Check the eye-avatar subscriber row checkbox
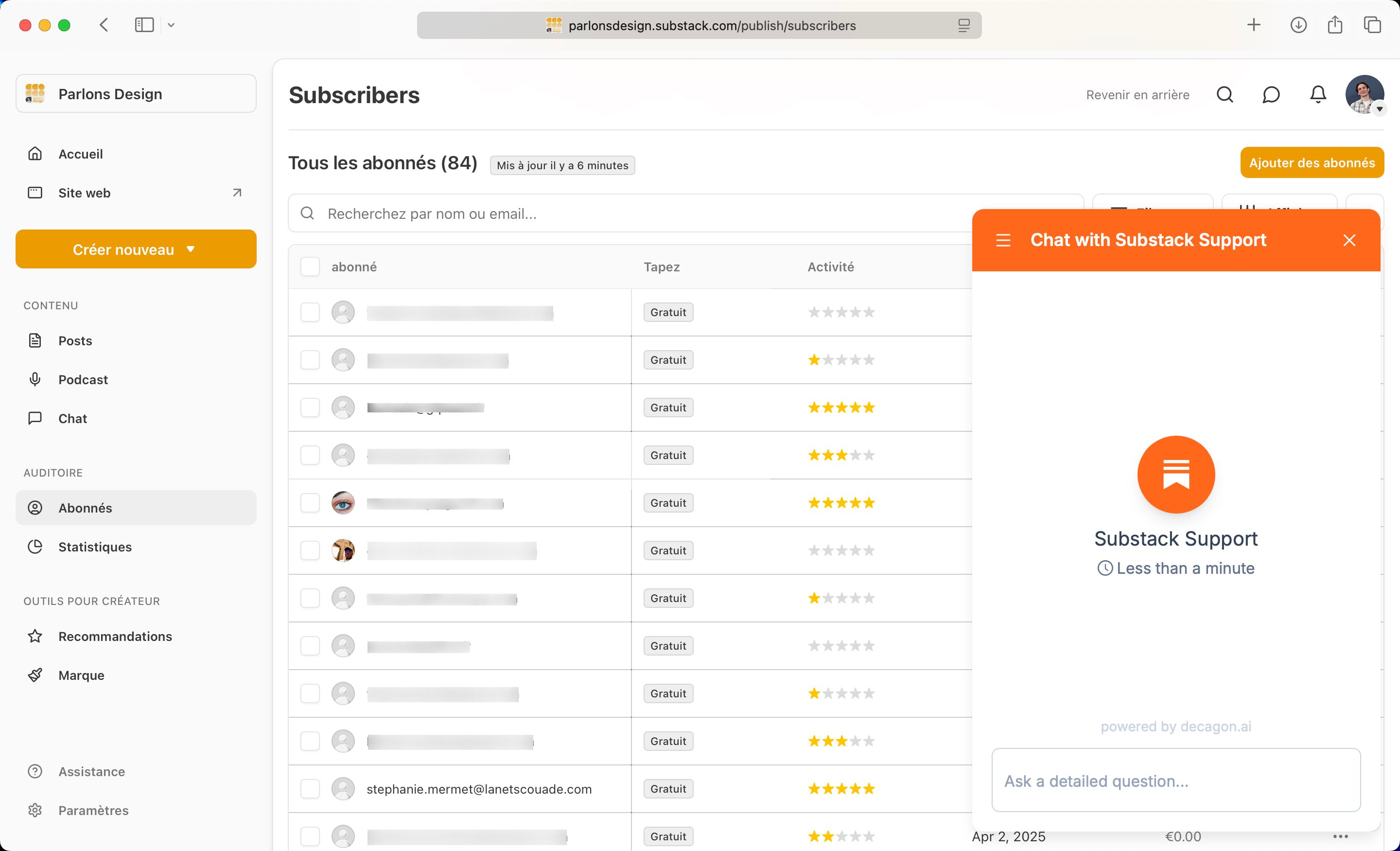This screenshot has height=851, width=1400. pos(310,502)
